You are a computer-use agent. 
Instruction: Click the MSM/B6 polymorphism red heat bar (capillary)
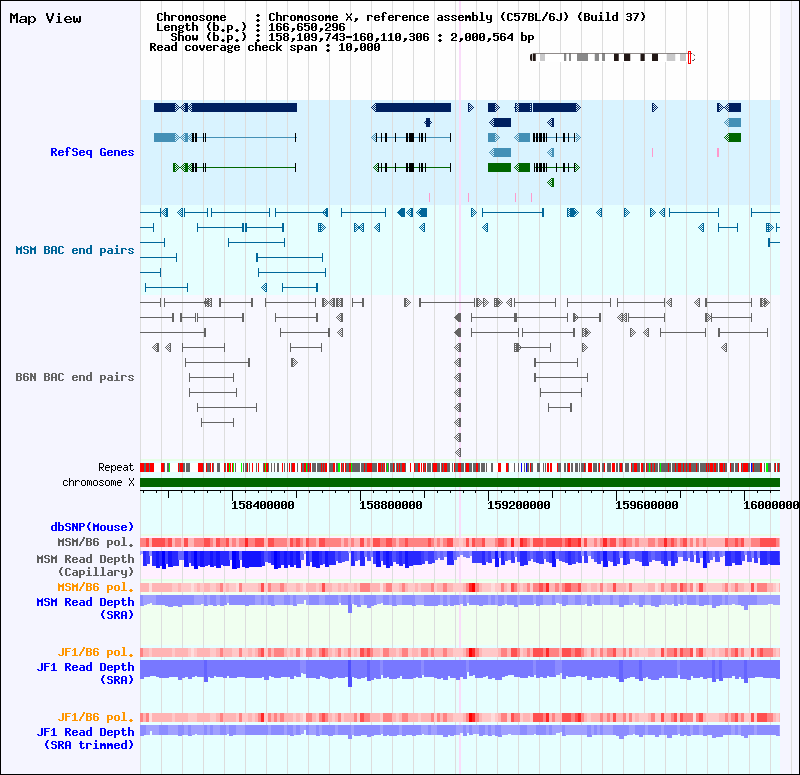point(460,542)
